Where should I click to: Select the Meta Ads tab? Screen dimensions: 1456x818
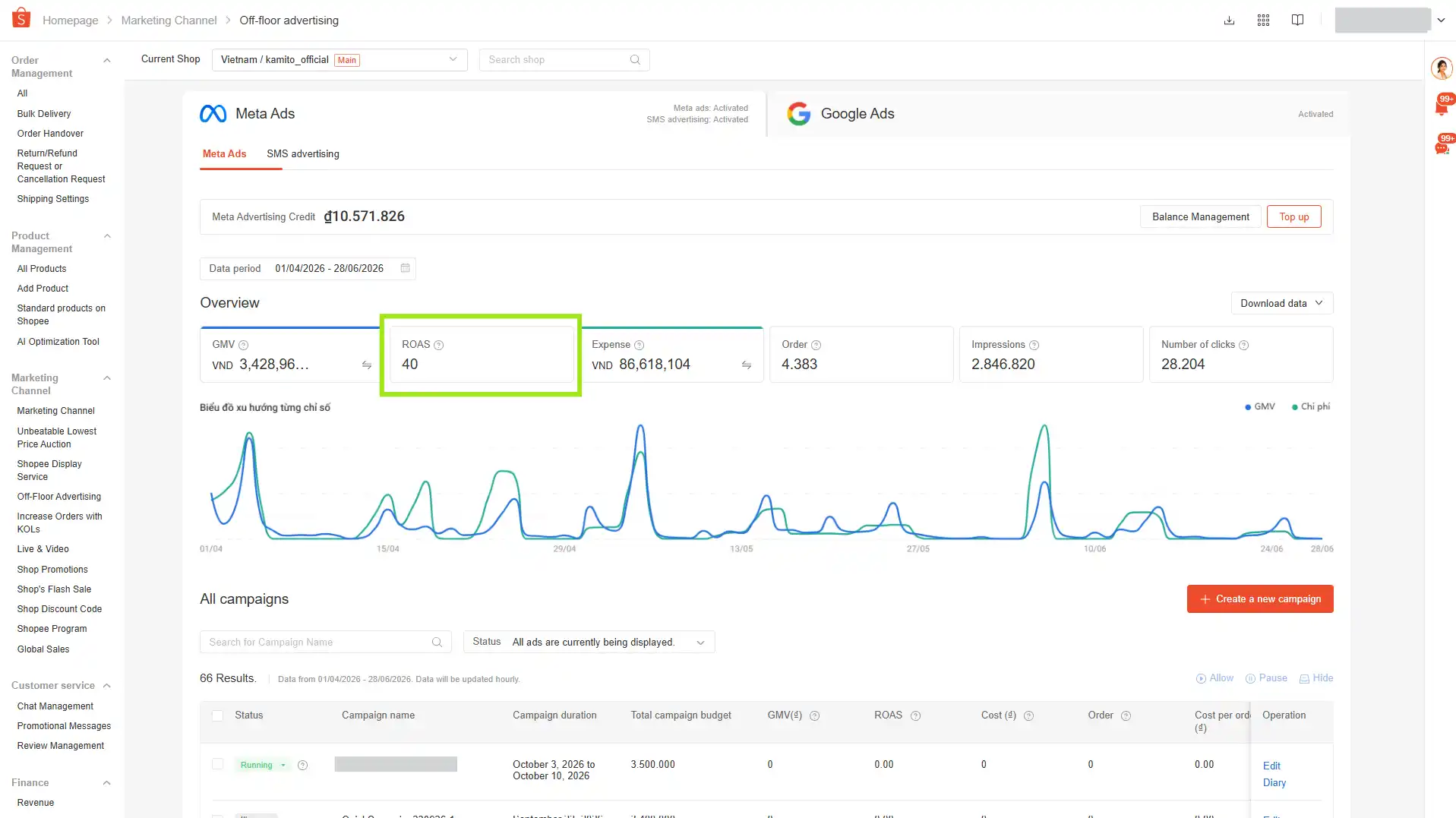224,154
